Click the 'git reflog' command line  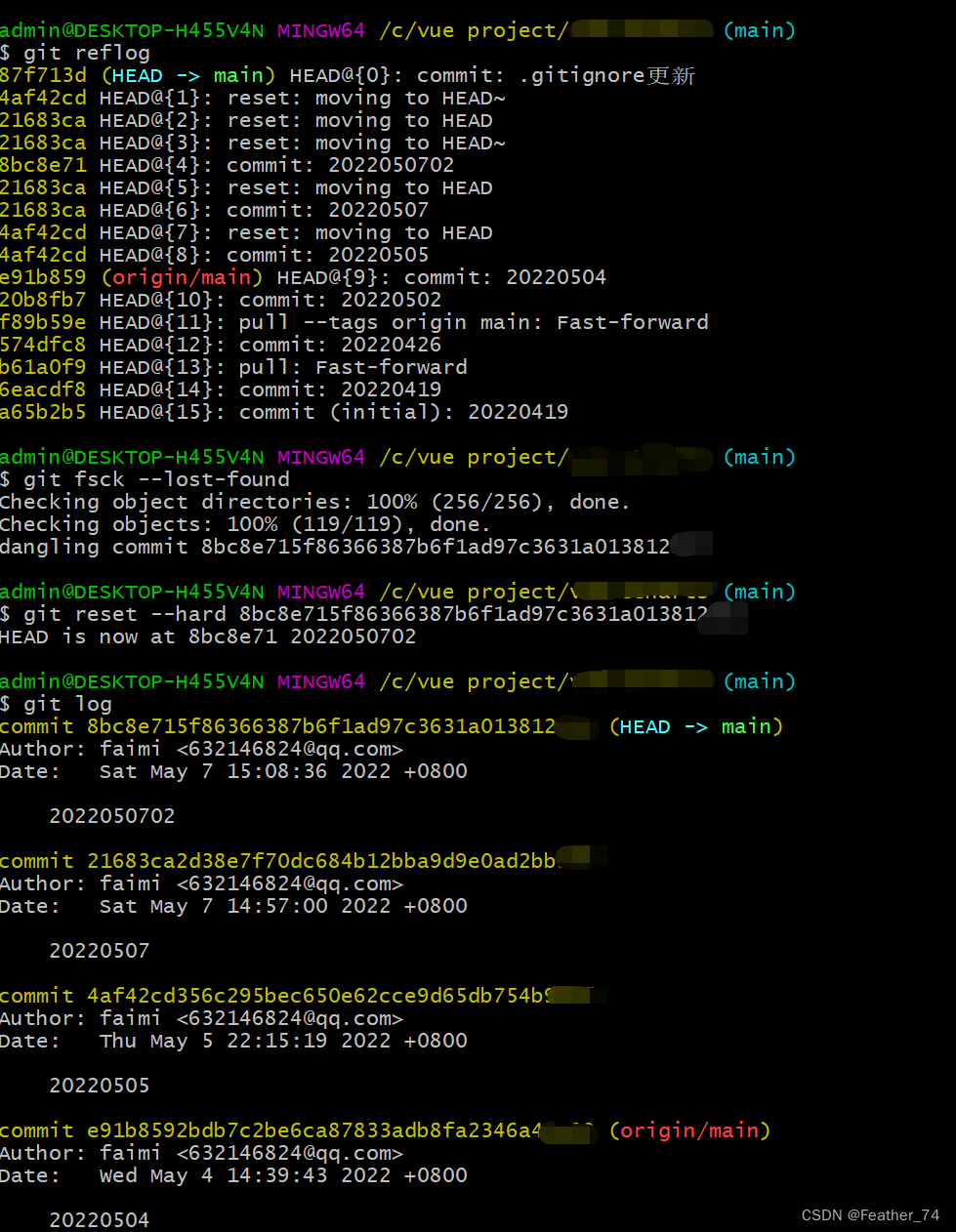click(75, 53)
